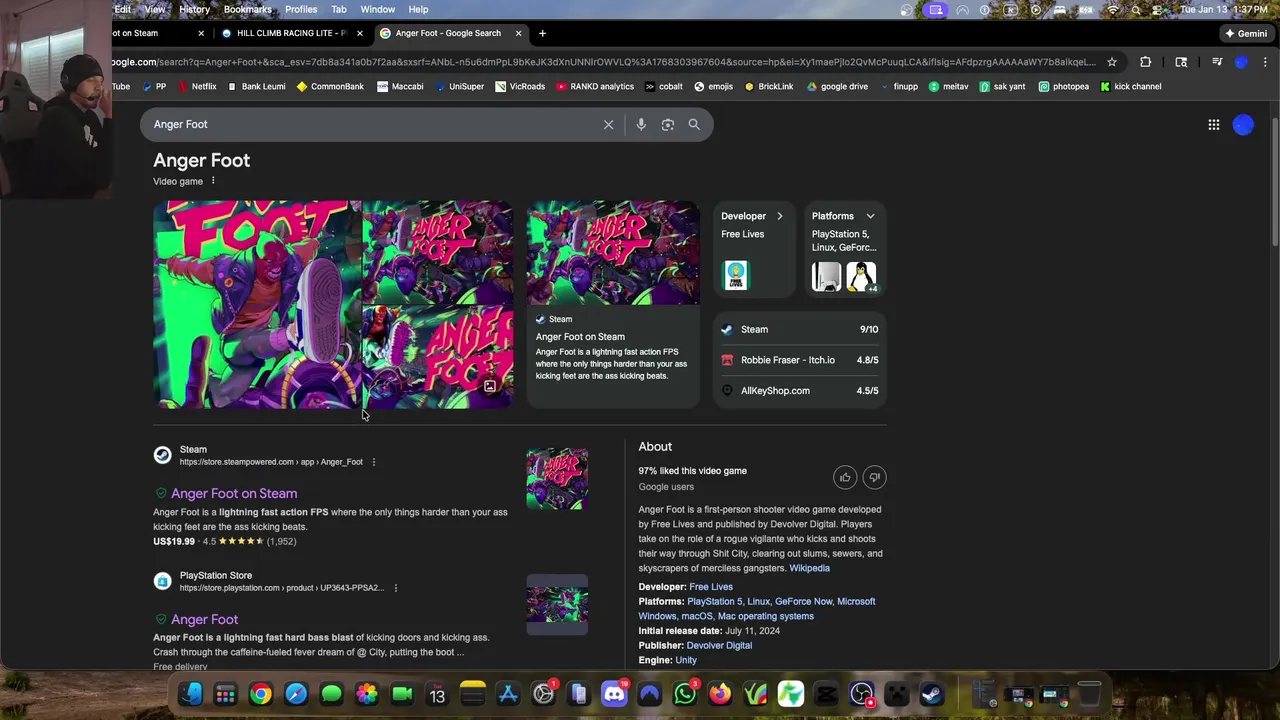
Task: Bookmark this page with the star icon
Action: pos(1112,62)
